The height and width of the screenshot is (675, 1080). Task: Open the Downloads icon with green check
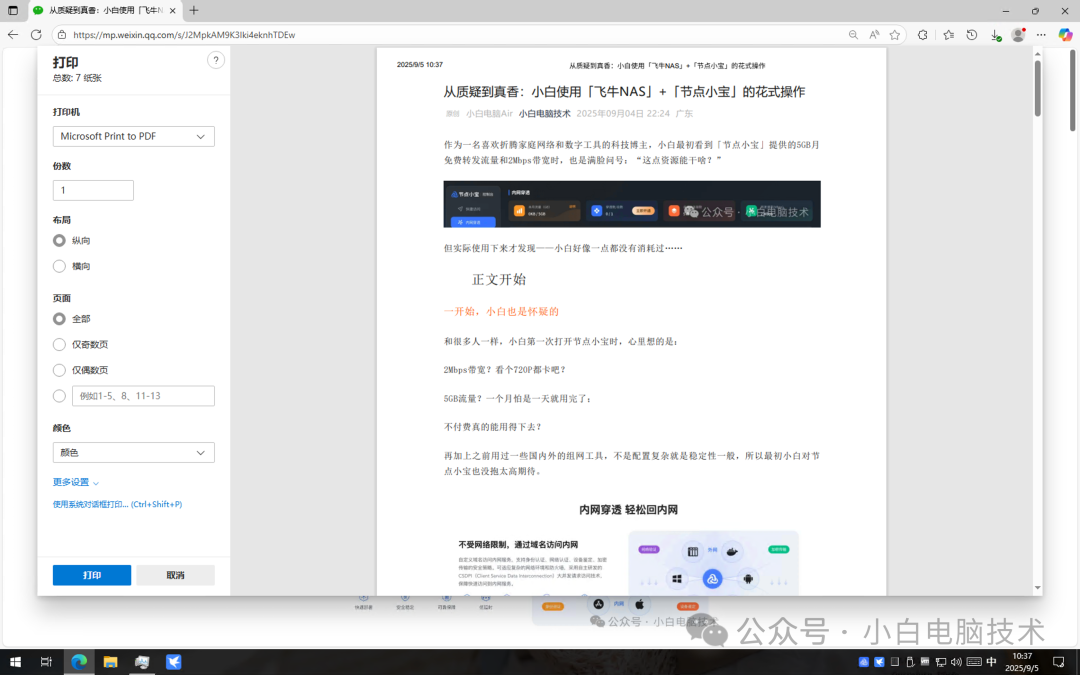tap(995, 34)
